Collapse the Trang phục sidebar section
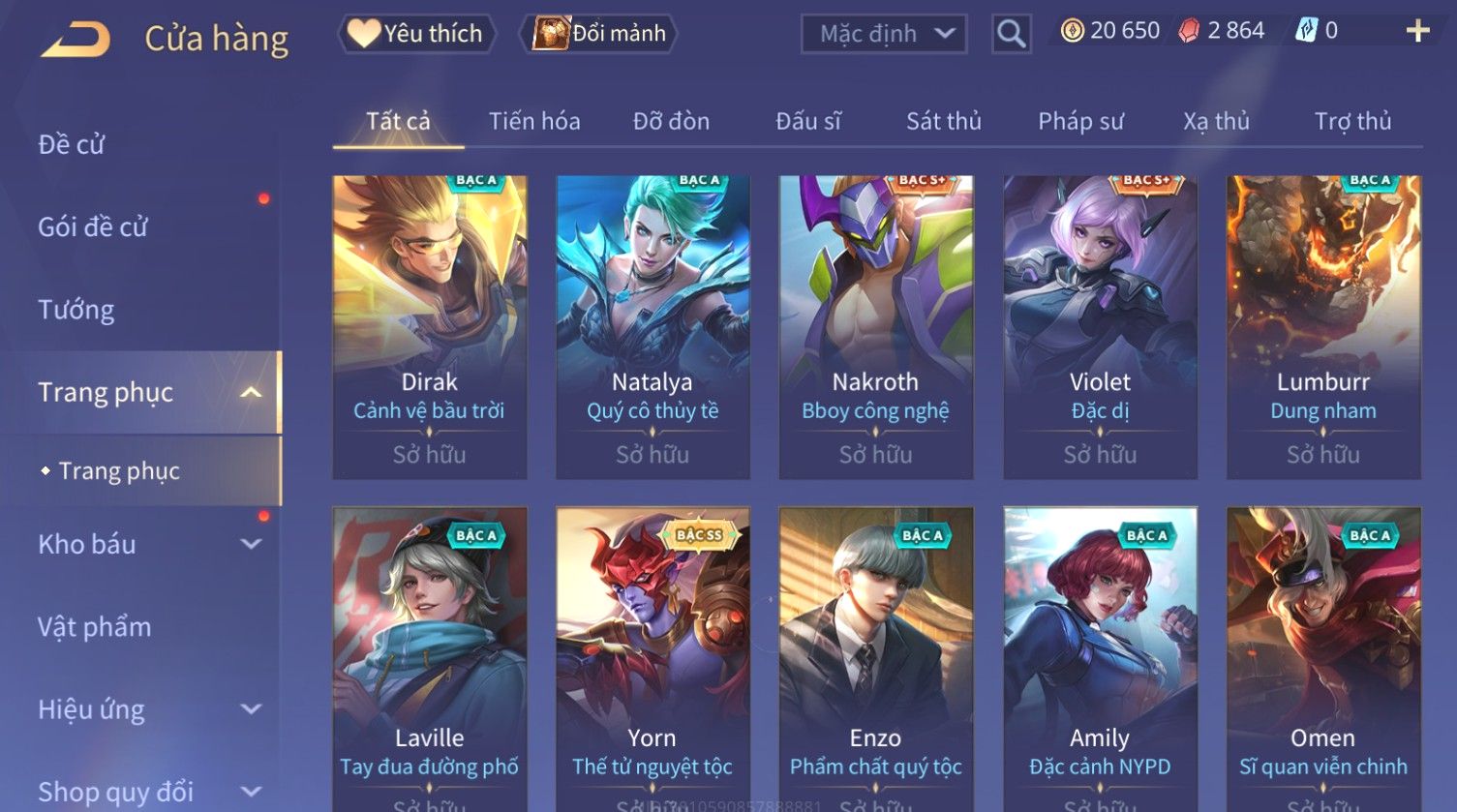This screenshot has height=812, width=1457. tap(251, 392)
